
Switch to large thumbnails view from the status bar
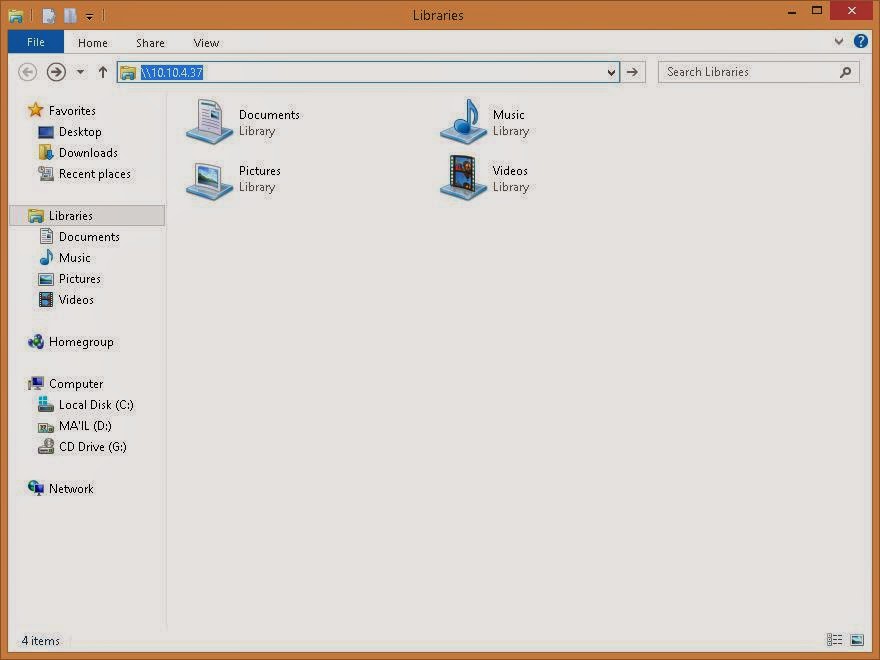click(858, 640)
